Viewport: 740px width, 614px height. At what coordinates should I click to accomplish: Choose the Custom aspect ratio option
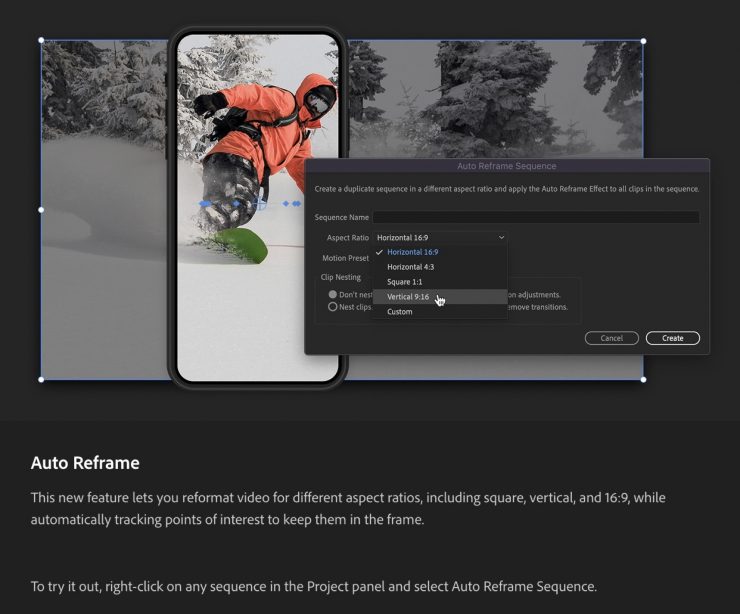(399, 312)
